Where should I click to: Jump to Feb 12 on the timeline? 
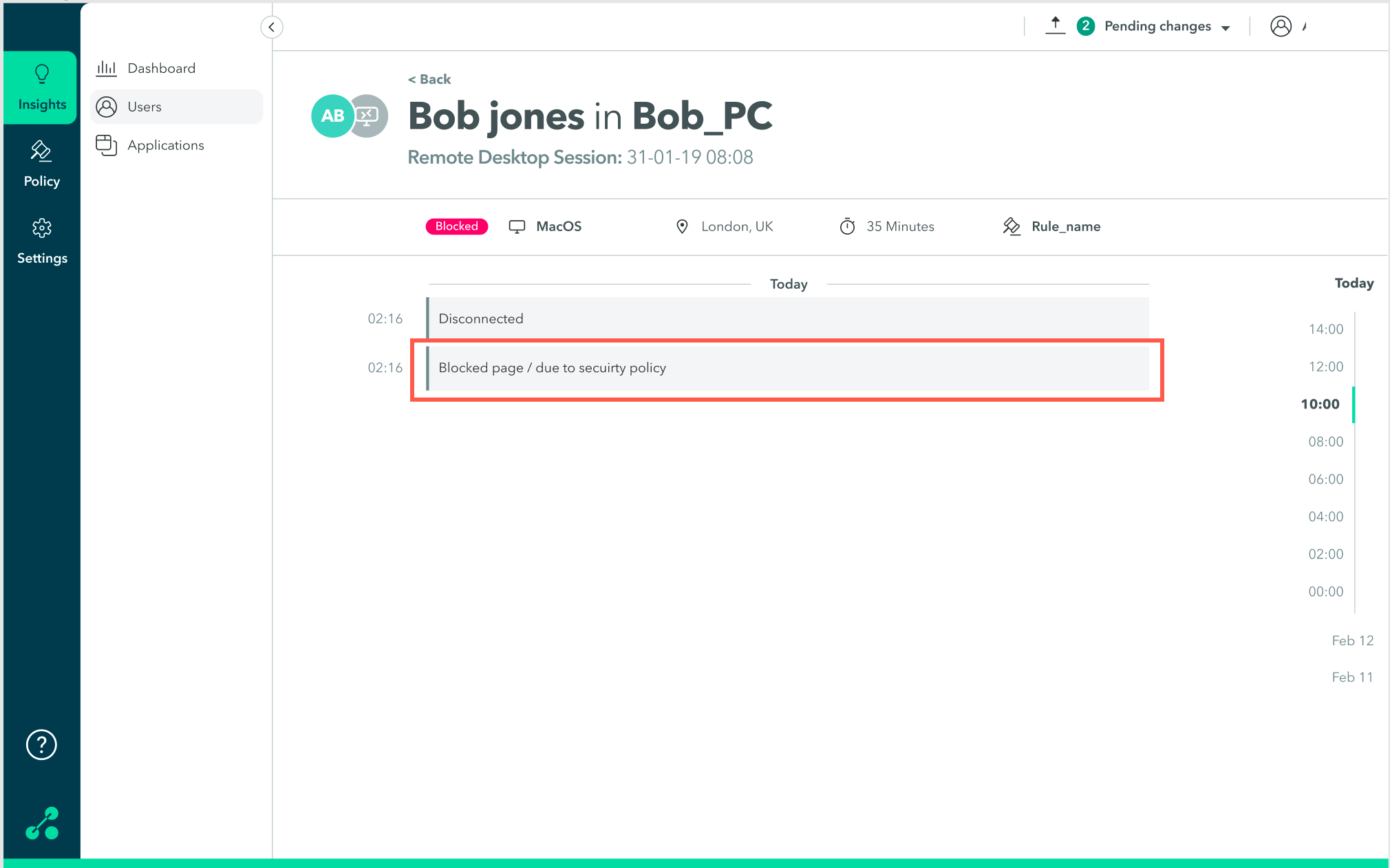[1352, 640]
